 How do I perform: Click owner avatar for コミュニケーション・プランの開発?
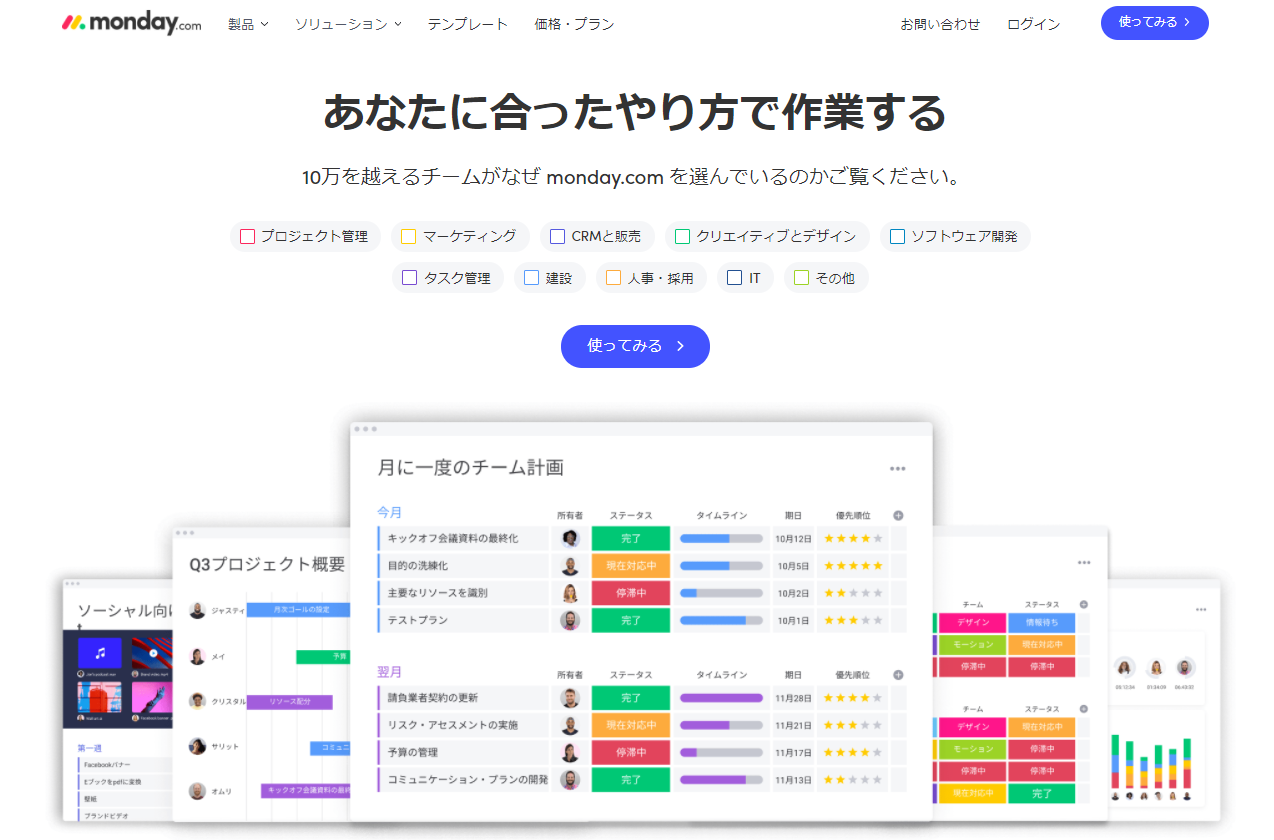tap(570, 779)
